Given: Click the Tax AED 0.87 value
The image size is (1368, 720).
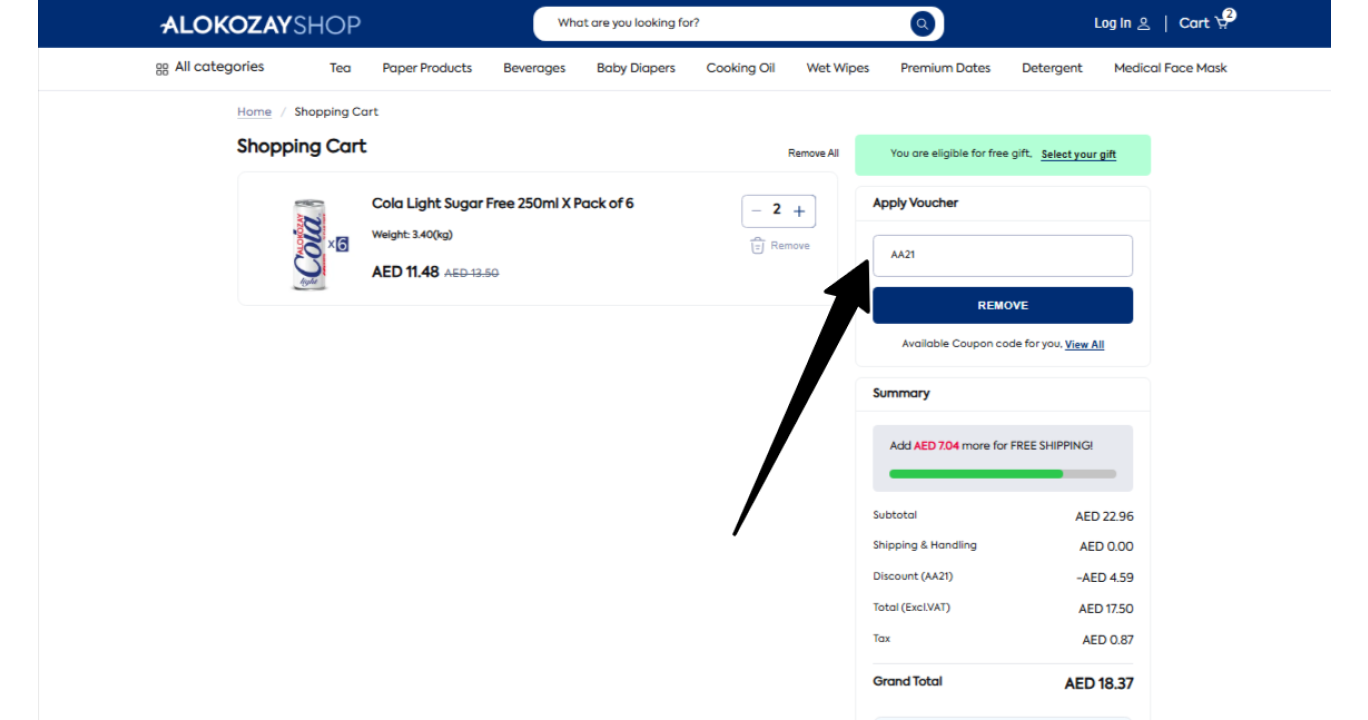Looking at the screenshot, I should coord(1108,640).
